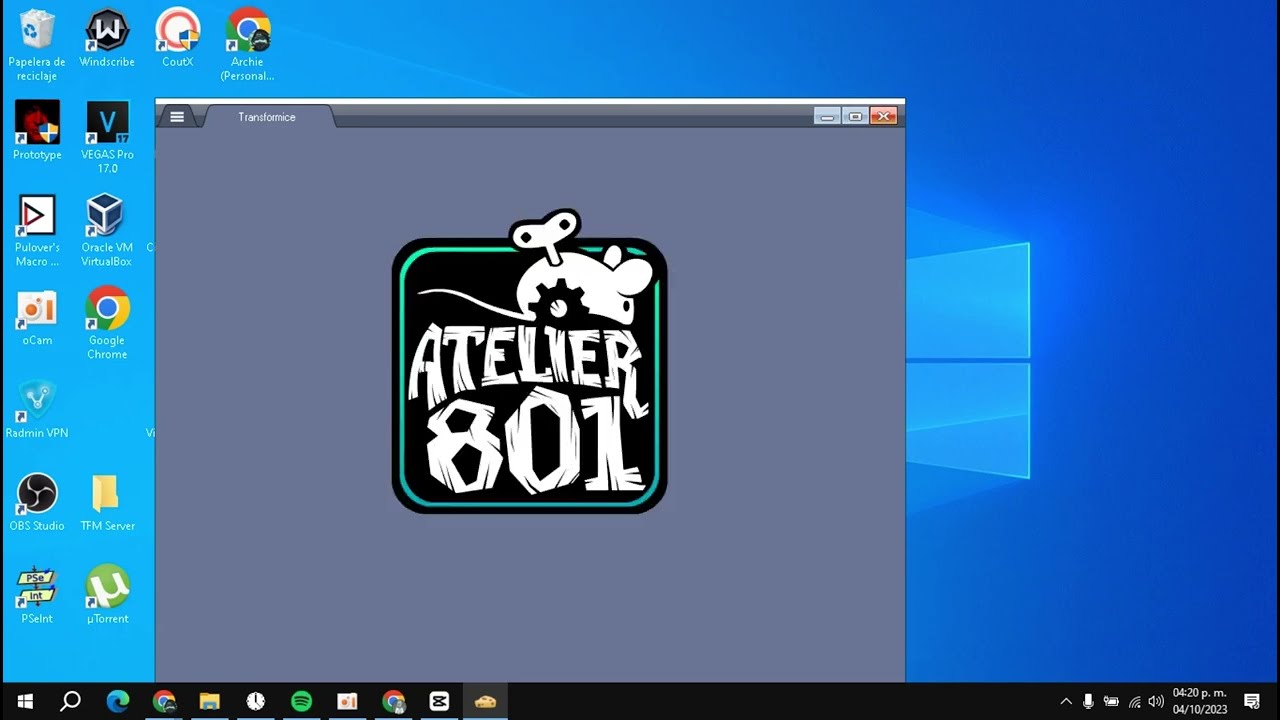This screenshot has width=1280, height=720.
Task: Select the Oracle VM VirtualBox shortcut
Action: pos(107,231)
